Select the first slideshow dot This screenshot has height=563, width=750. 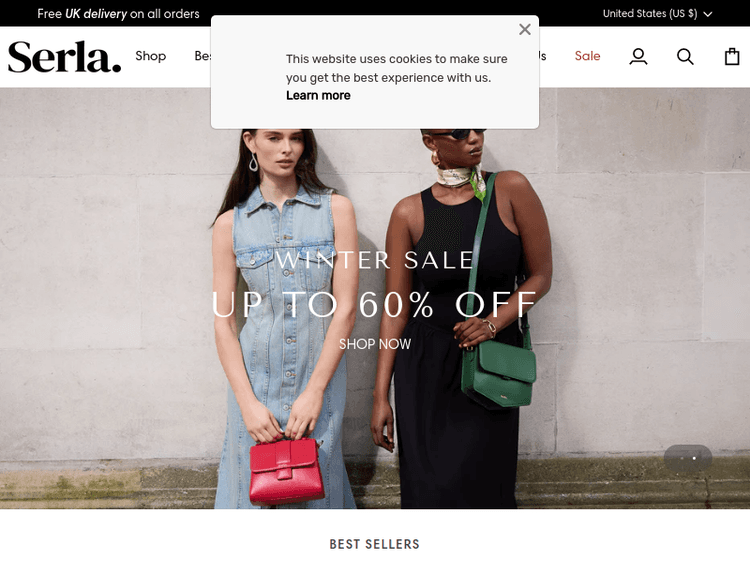pos(682,458)
